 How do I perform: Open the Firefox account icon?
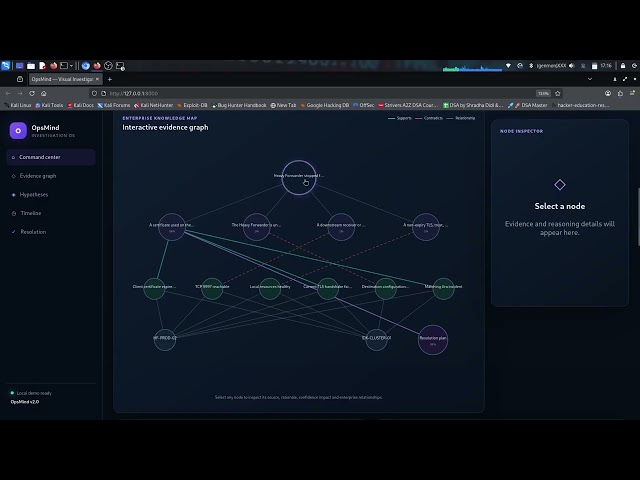(608, 93)
